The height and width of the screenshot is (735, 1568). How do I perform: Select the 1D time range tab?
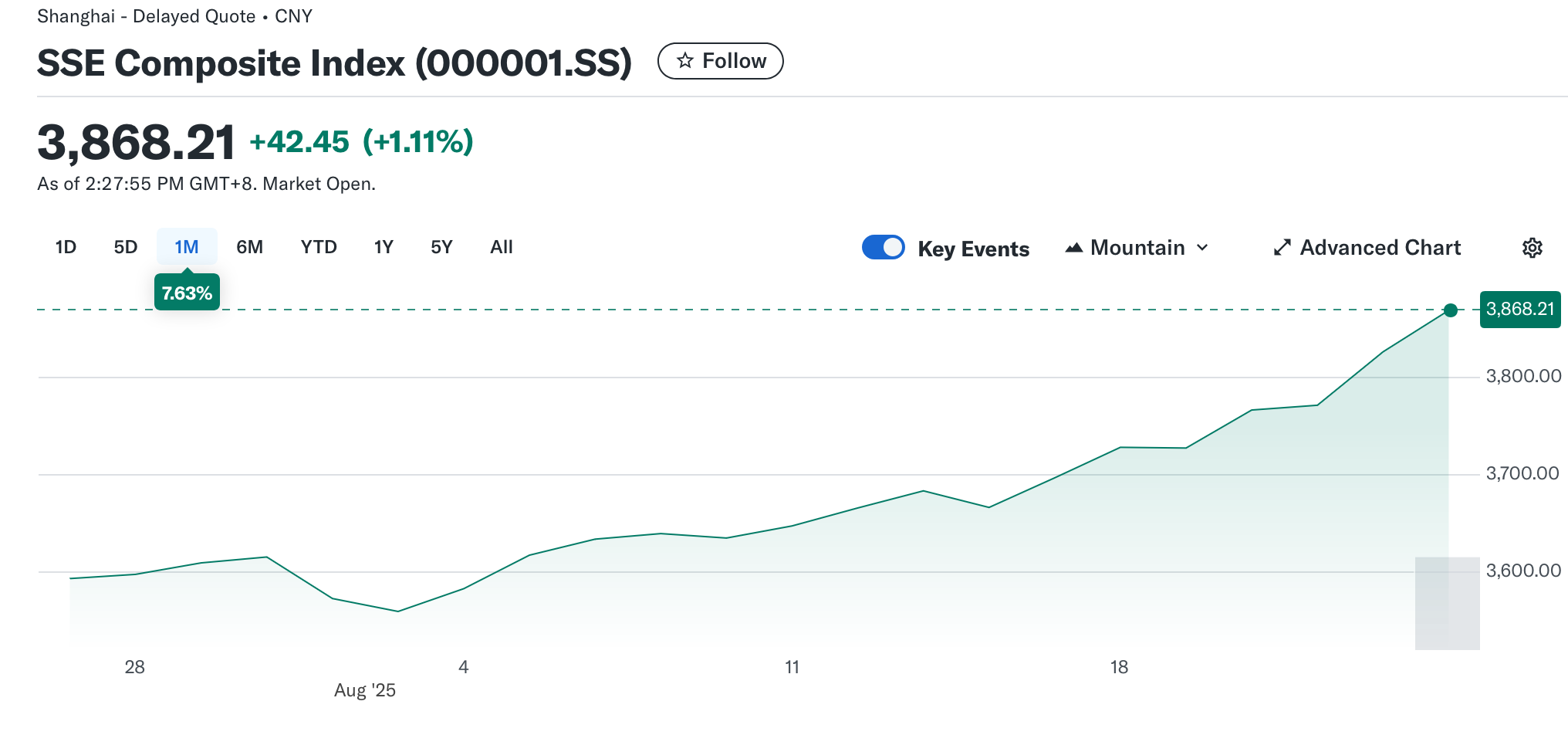[x=66, y=247]
